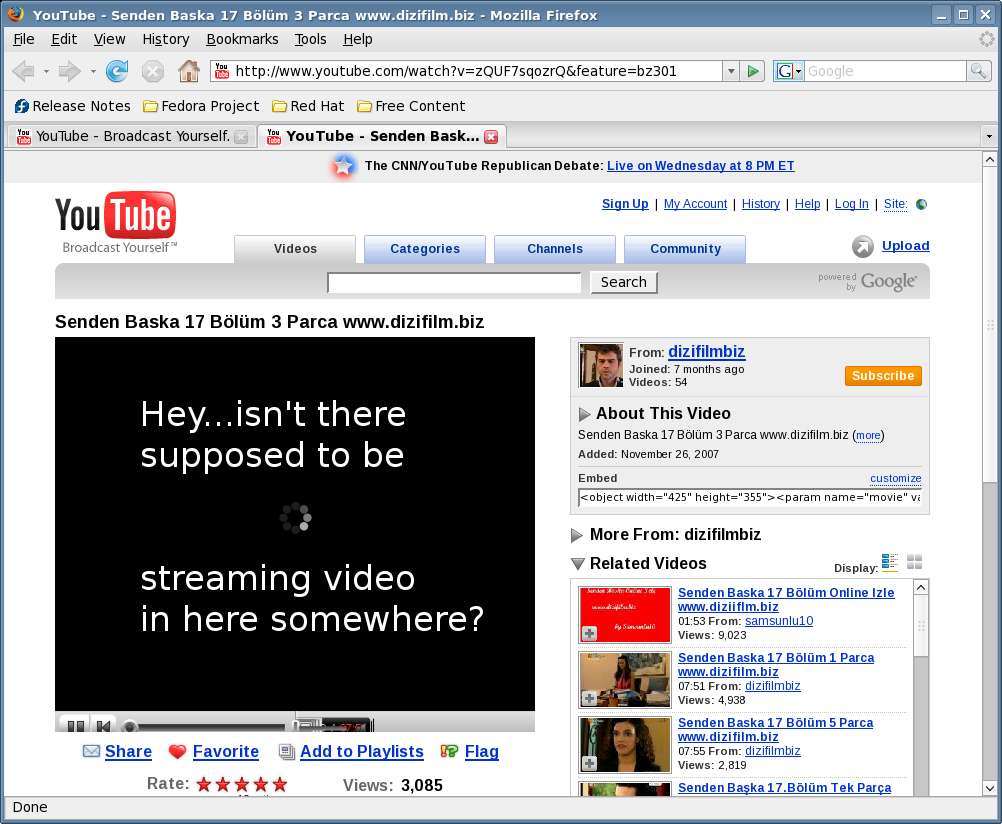The height and width of the screenshot is (824, 1002).
Task: Click the Sign Up link
Action: pos(625,204)
